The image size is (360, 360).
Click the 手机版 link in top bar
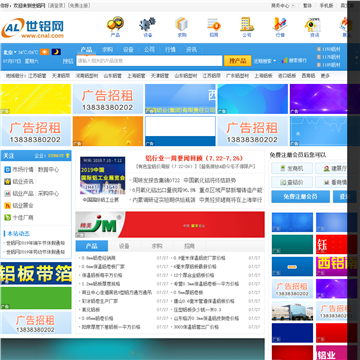pyautogui.click(x=326, y=6)
